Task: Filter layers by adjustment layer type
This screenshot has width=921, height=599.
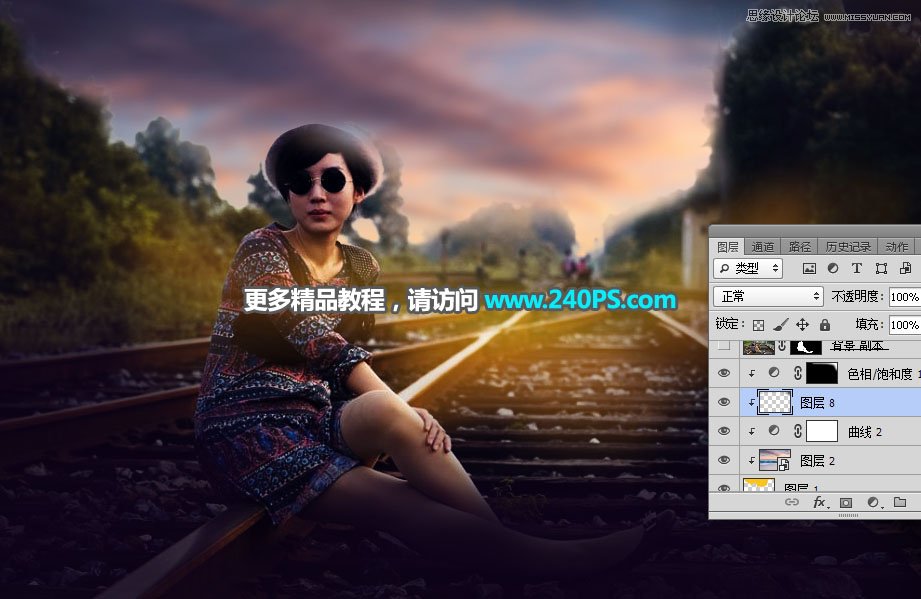Action: tap(833, 268)
